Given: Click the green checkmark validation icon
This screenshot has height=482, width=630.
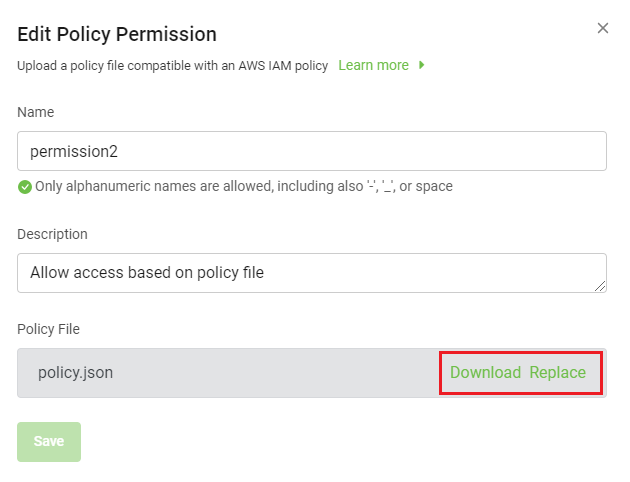Looking at the screenshot, I should pyautogui.click(x=25, y=186).
